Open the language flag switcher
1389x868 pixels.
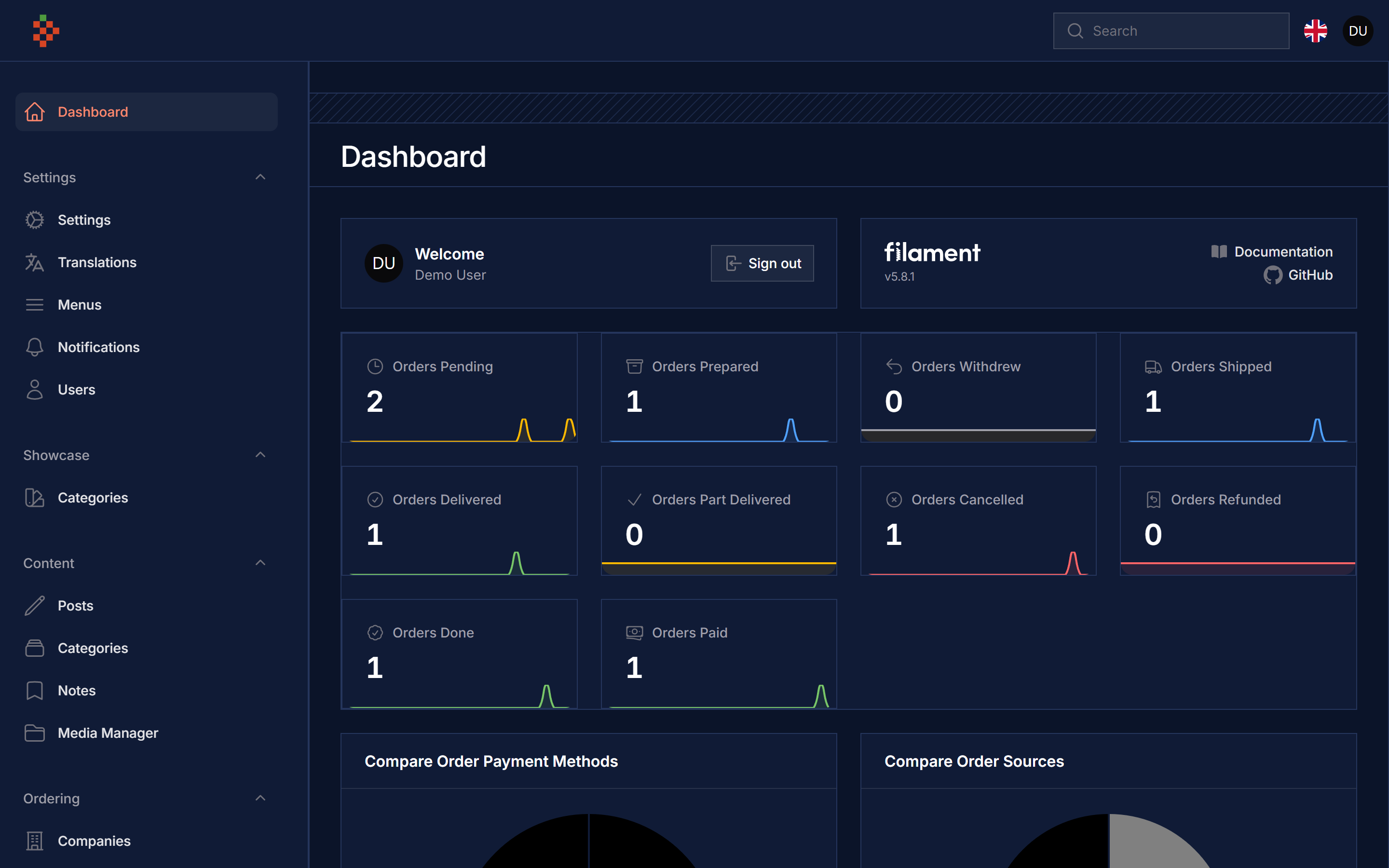1315,31
